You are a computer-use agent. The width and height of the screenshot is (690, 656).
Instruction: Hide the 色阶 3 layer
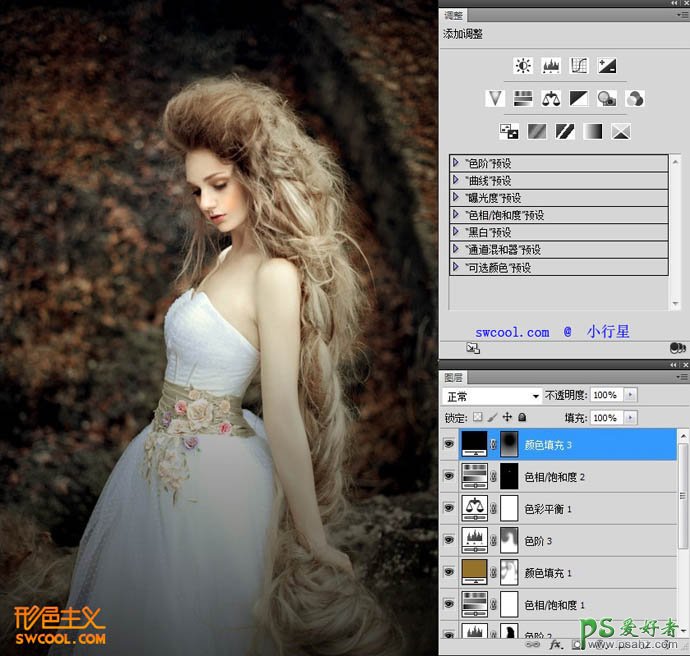[449, 541]
